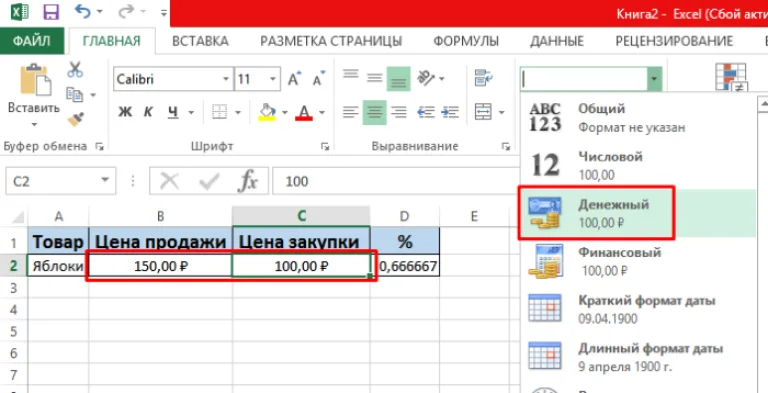Align text to the middle of cell
The width and height of the screenshot is (768, 393).
click(x=375, y=78)
